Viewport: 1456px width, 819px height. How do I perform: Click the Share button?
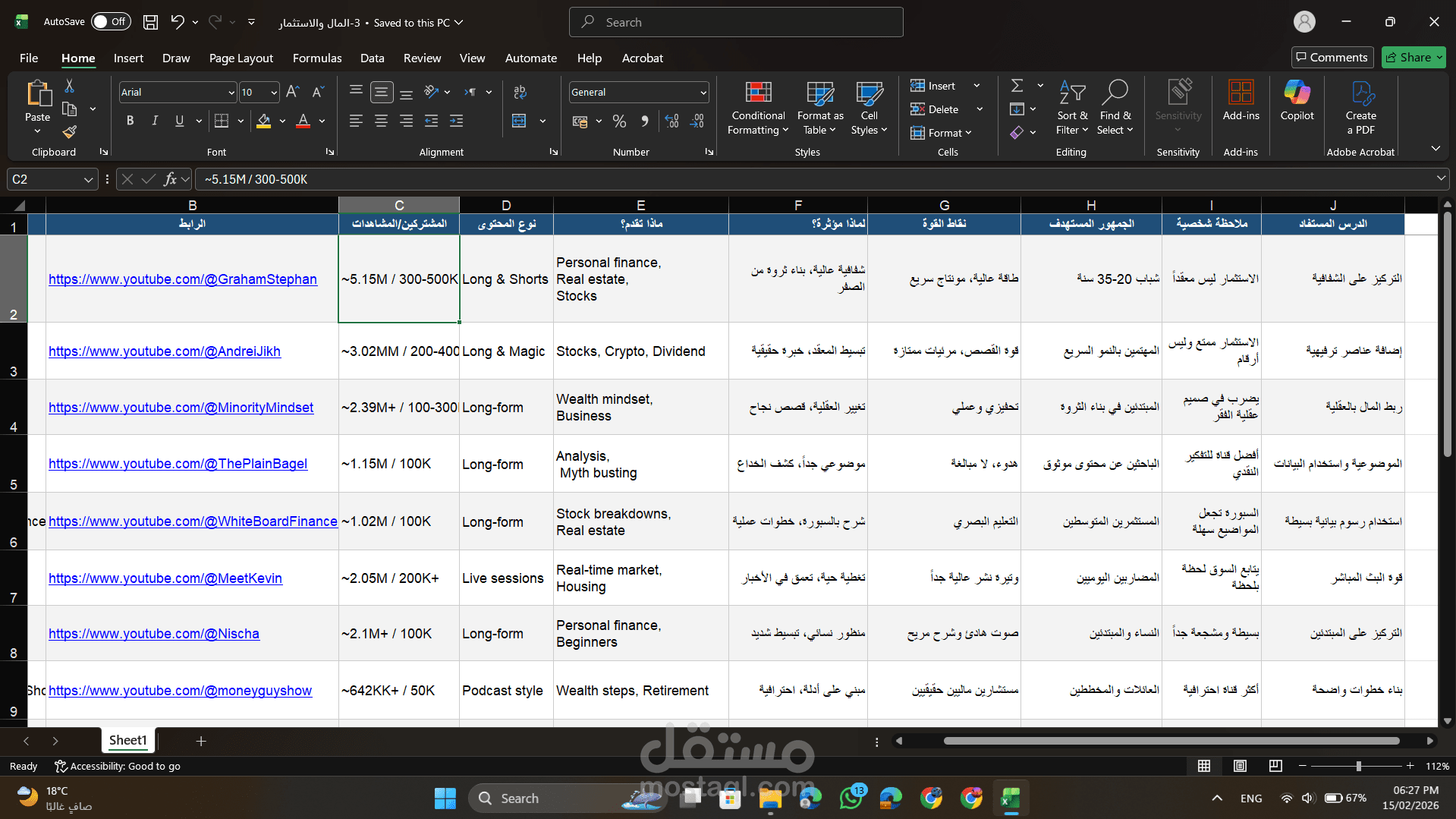1413,57
